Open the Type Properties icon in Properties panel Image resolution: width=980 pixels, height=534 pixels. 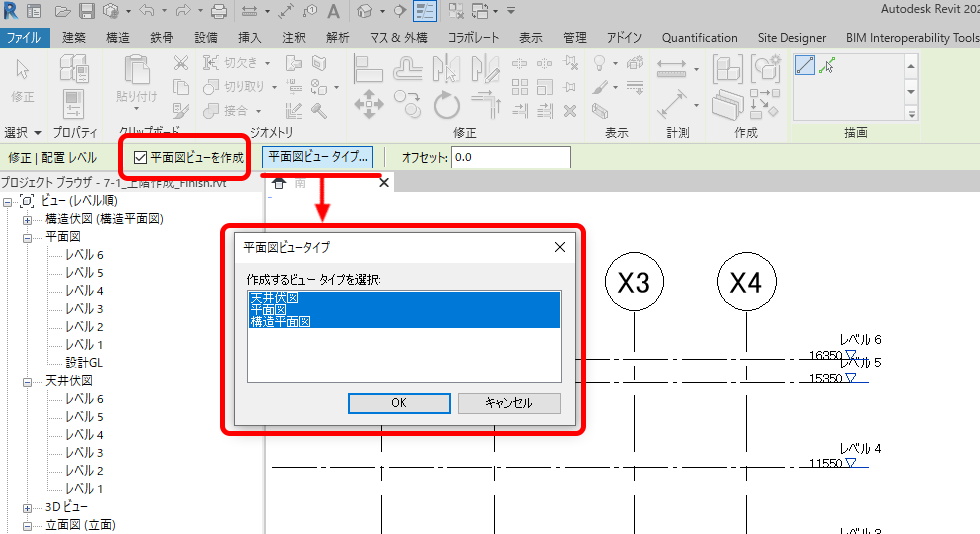click(74, 68)
